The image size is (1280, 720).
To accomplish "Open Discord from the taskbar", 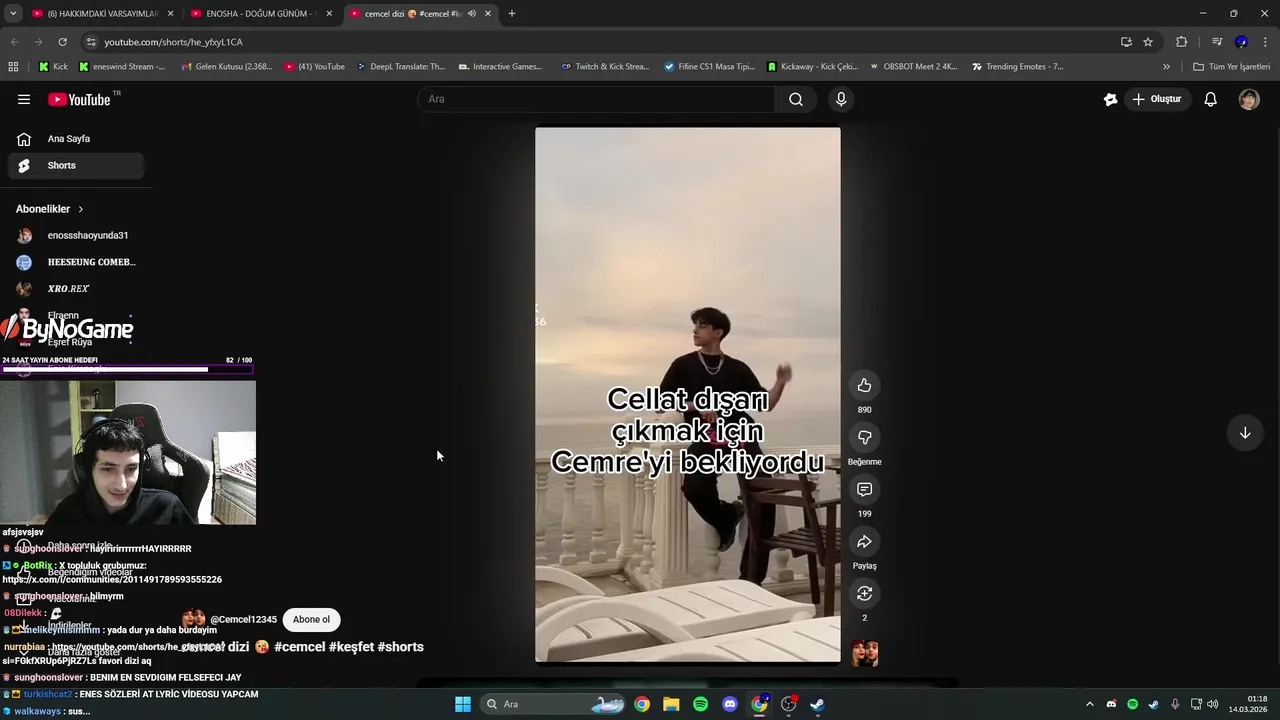I will pos(730,704).
